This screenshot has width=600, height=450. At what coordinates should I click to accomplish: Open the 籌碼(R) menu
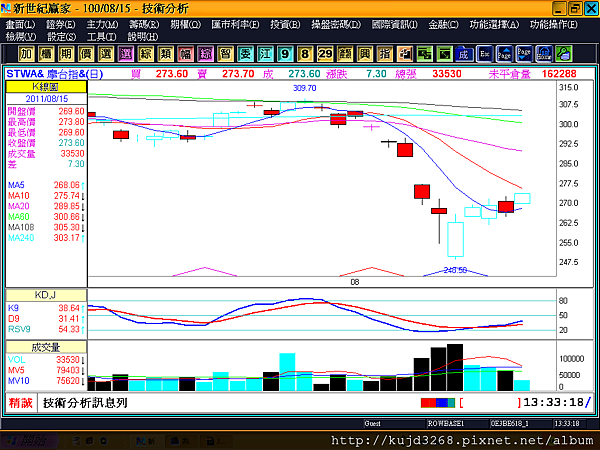coord(144,24)
